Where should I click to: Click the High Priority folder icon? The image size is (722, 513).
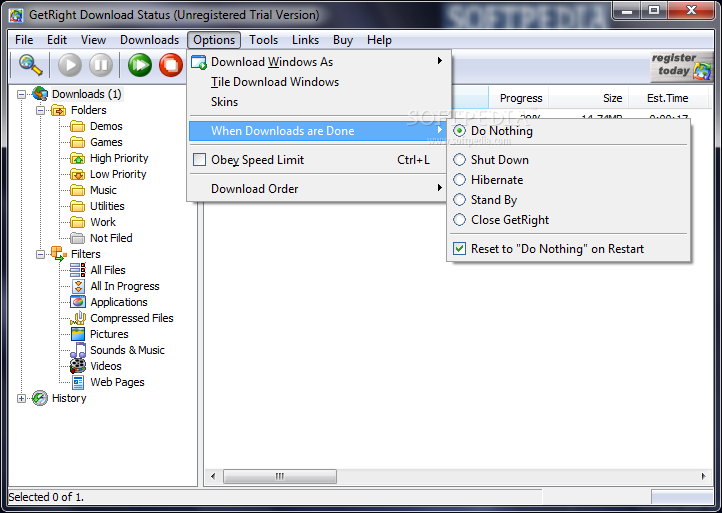coord(77,158)
